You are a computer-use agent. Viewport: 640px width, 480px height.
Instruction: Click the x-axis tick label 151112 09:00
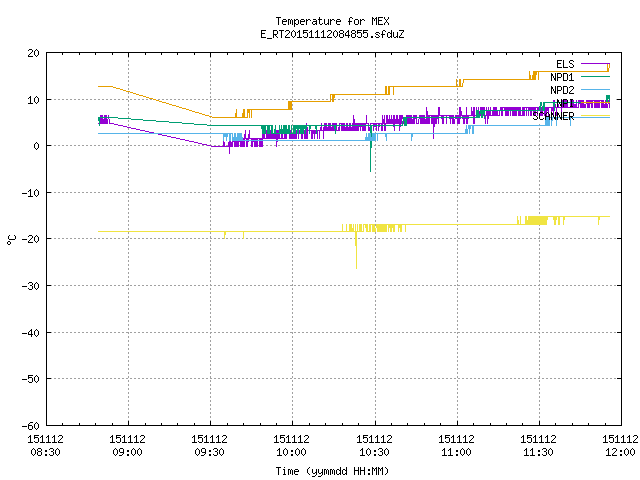point(127,446)
